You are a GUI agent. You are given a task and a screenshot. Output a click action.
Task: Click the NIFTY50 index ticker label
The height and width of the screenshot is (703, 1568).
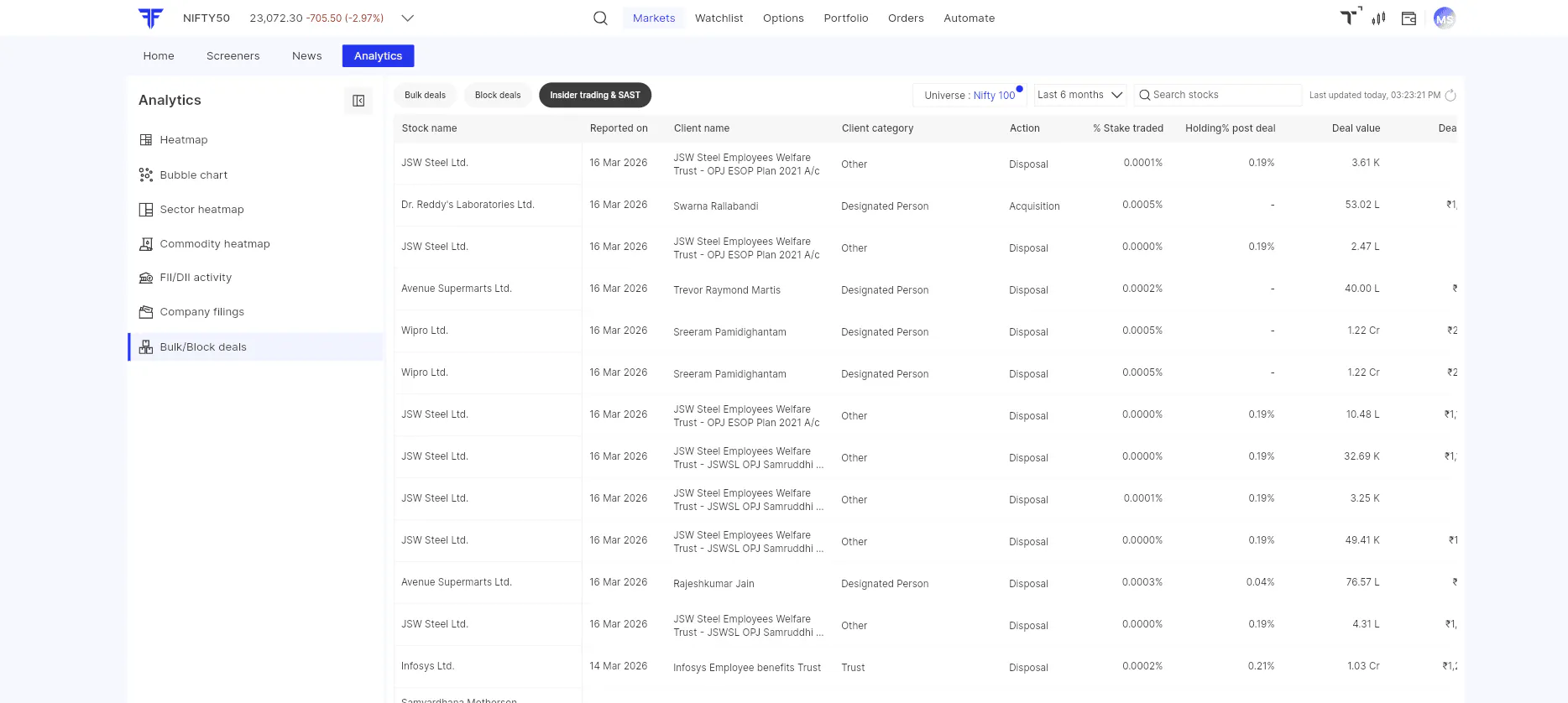tap(206, 18)
